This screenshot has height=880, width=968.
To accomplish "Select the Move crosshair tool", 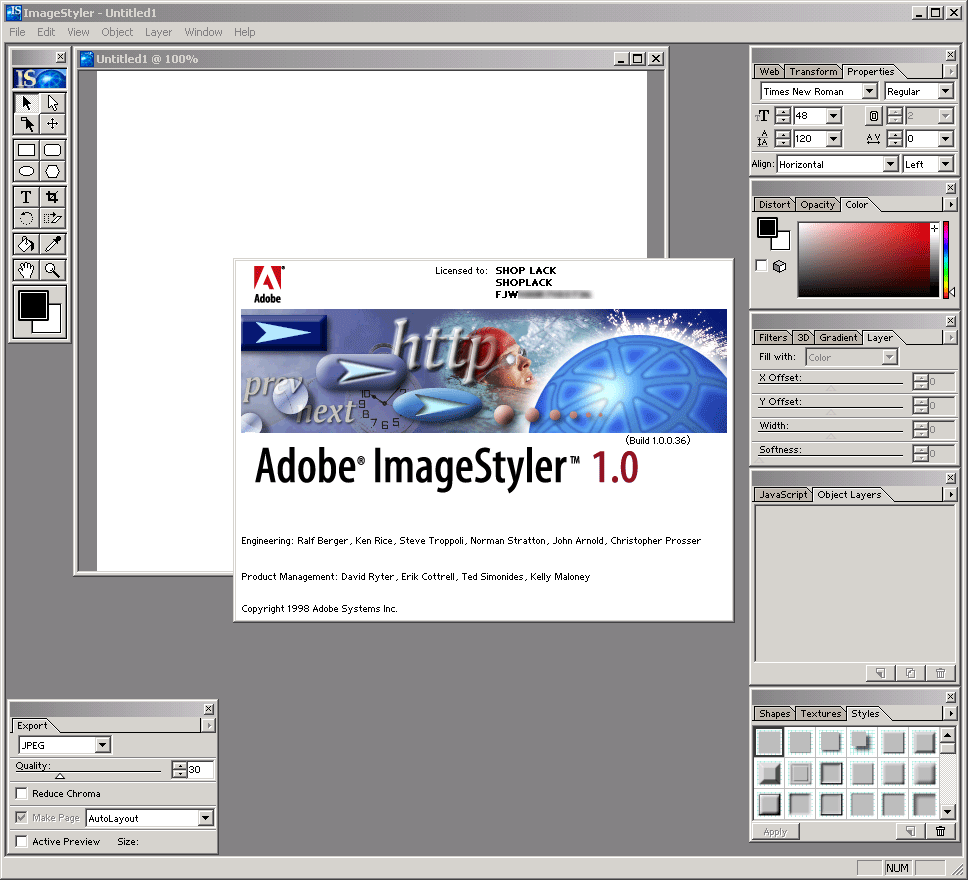I will pos(52,124).
